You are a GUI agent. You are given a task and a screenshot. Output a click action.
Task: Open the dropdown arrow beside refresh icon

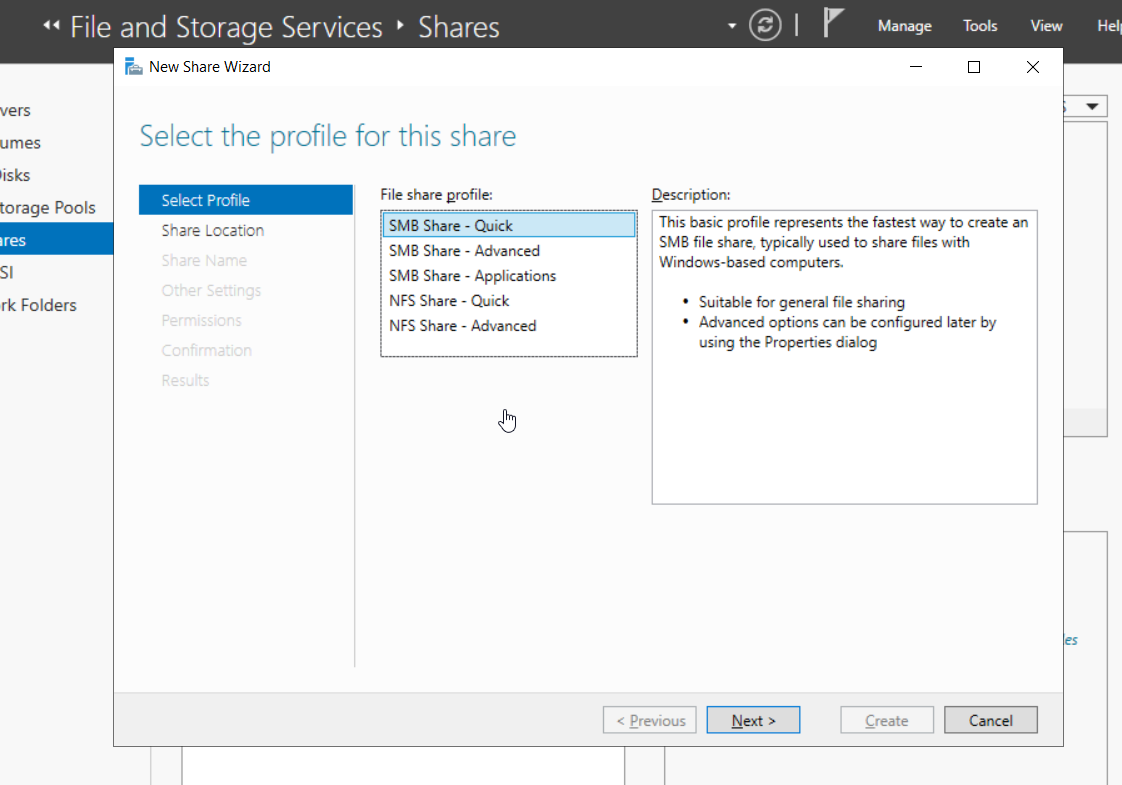[x=732, y=26]
